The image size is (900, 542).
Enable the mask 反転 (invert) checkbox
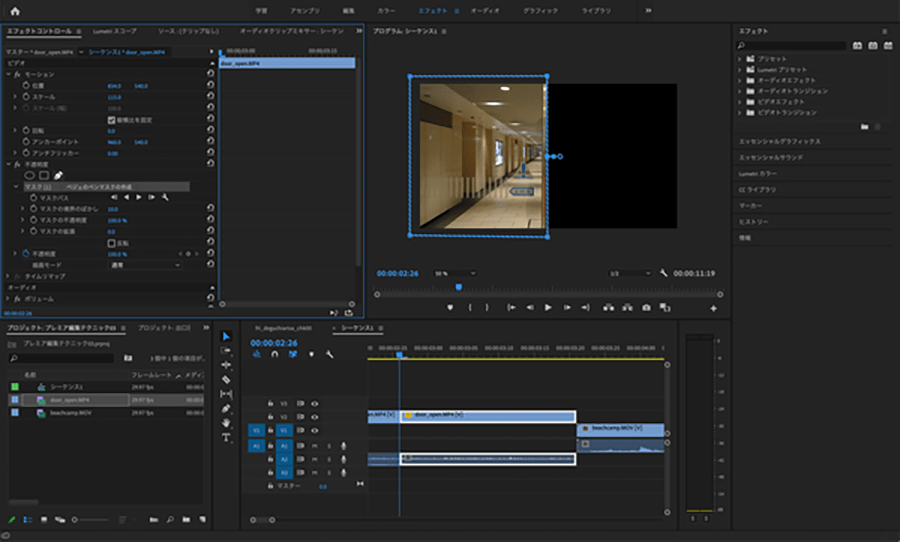(x=111, y=243)
